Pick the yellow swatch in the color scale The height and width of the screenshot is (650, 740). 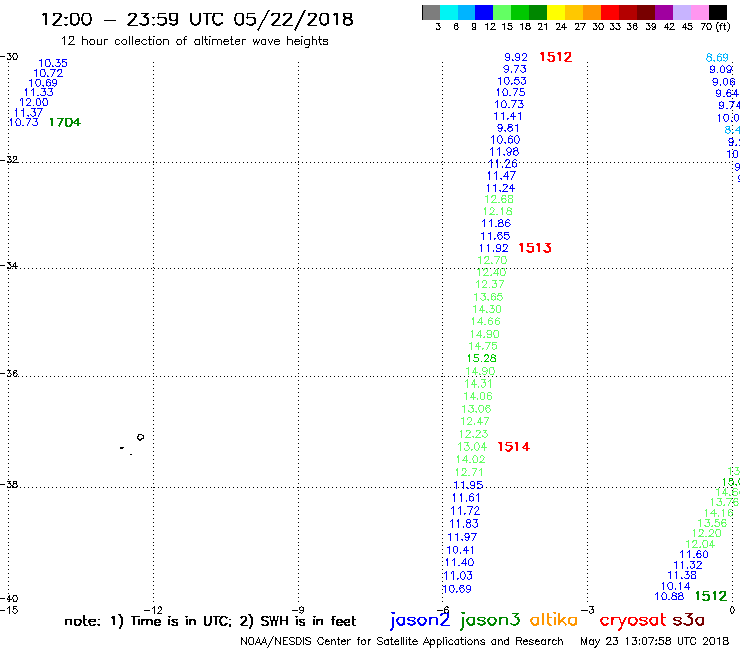(x=556, y=12)
